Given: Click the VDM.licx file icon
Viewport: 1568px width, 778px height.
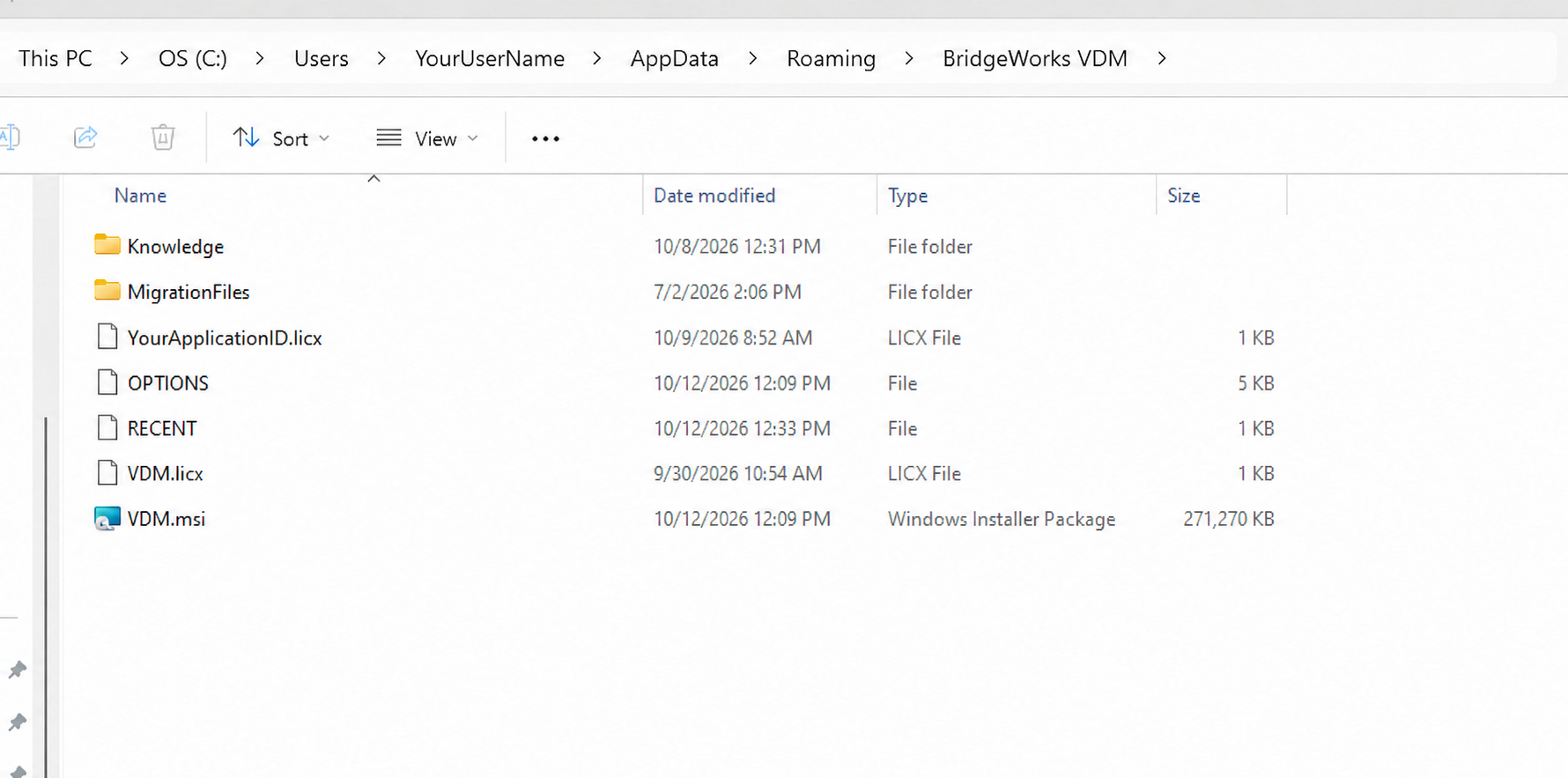Looking at the screenshot, I should (x=107, y=472).
